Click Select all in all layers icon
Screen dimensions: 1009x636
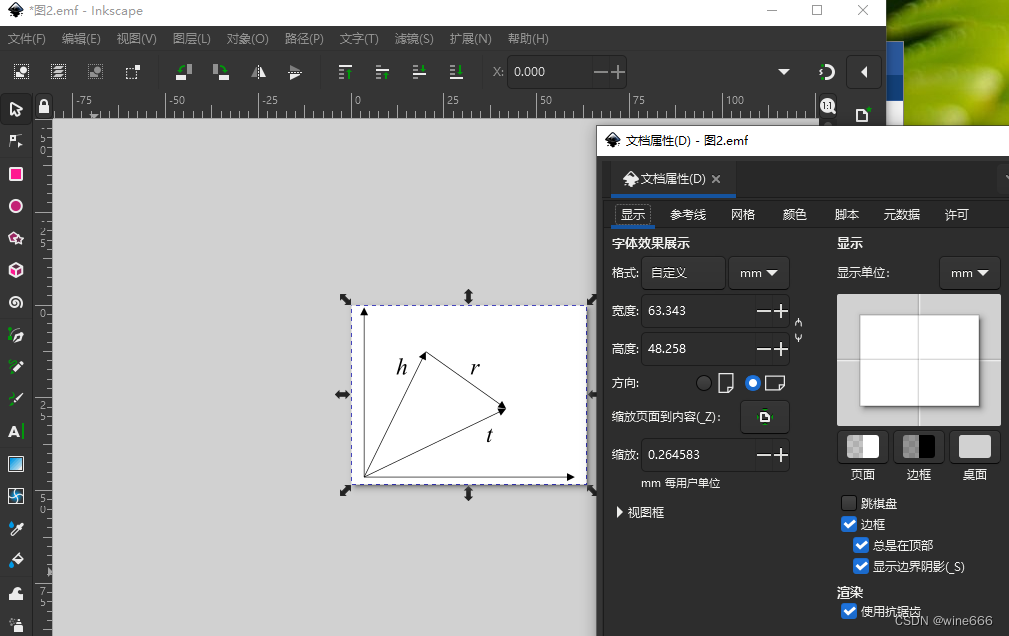59,71
